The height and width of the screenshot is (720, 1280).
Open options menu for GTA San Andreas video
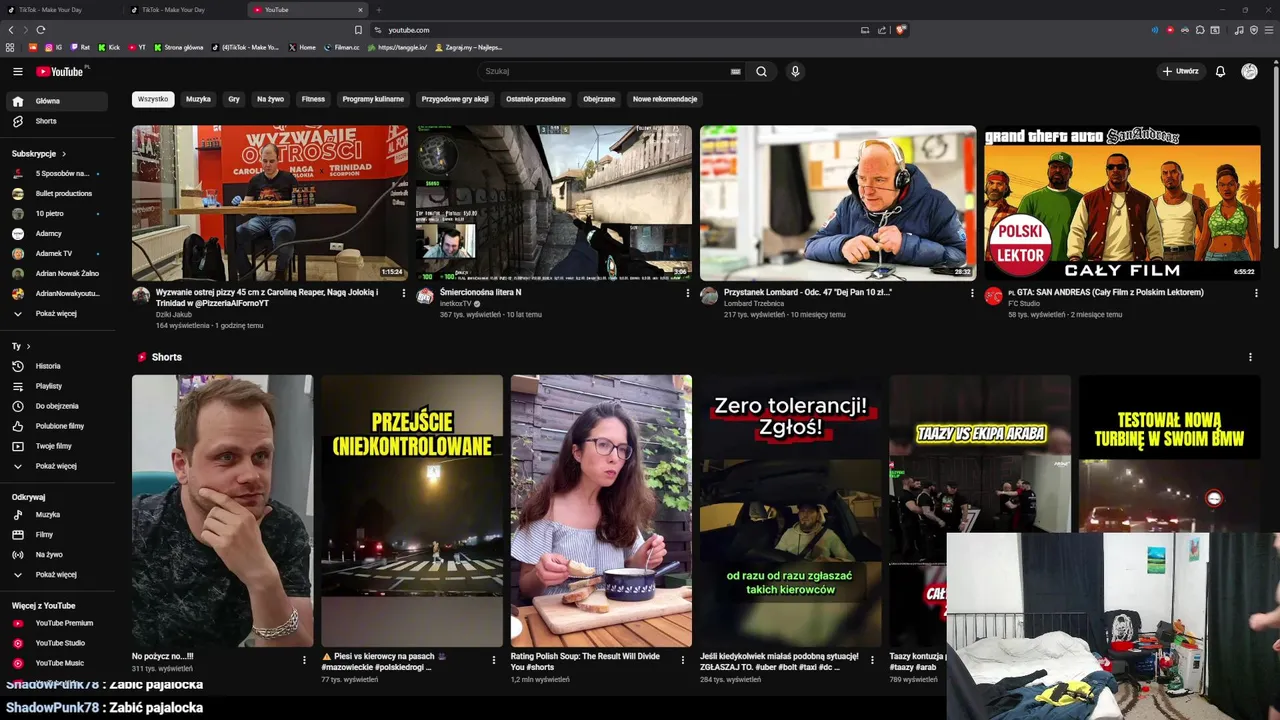click(x=1255, y=293)
